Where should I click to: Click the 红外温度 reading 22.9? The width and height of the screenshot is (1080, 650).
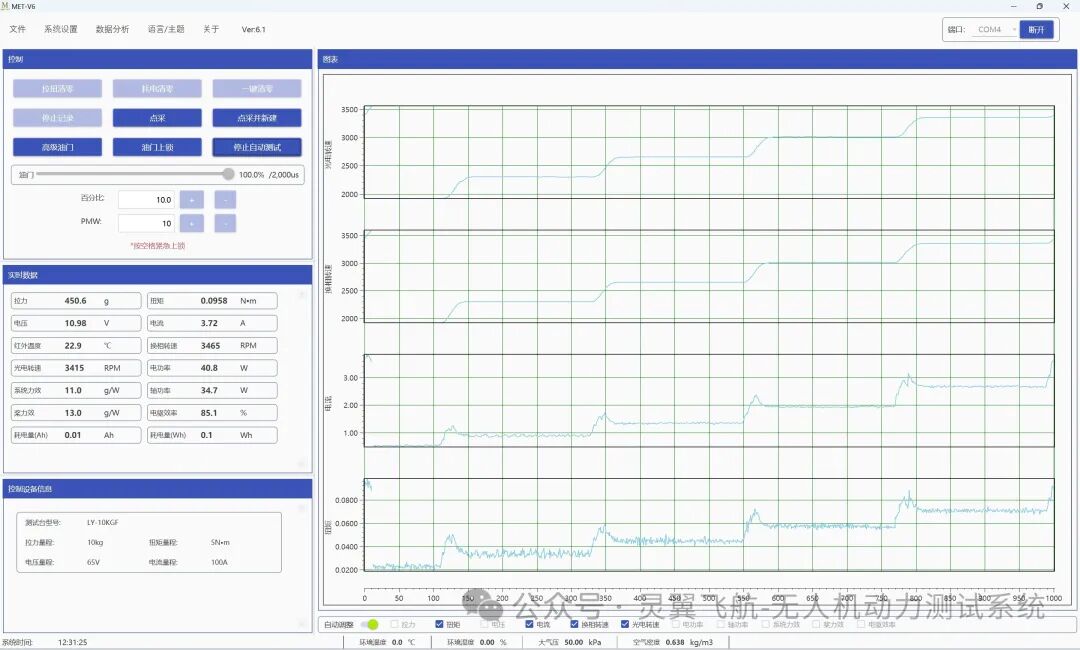click(x=72, y=346)
